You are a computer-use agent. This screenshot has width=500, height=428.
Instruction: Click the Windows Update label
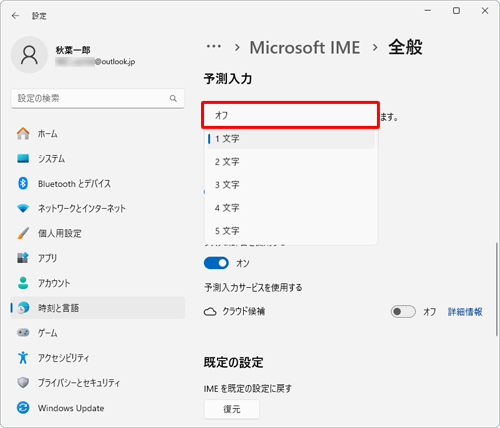click(71, 408)
